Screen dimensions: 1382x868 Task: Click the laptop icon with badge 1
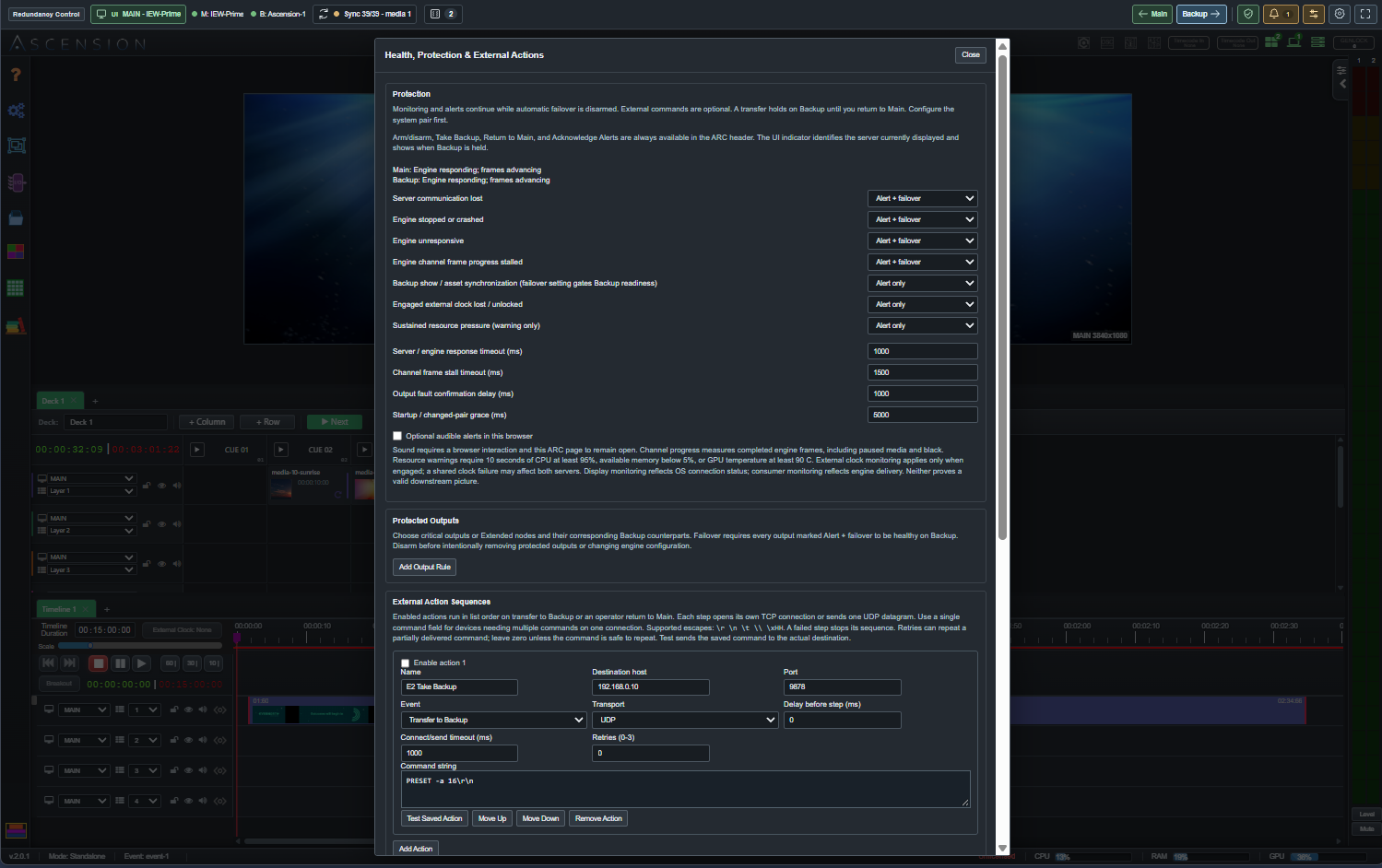[x=1294, y=41]
